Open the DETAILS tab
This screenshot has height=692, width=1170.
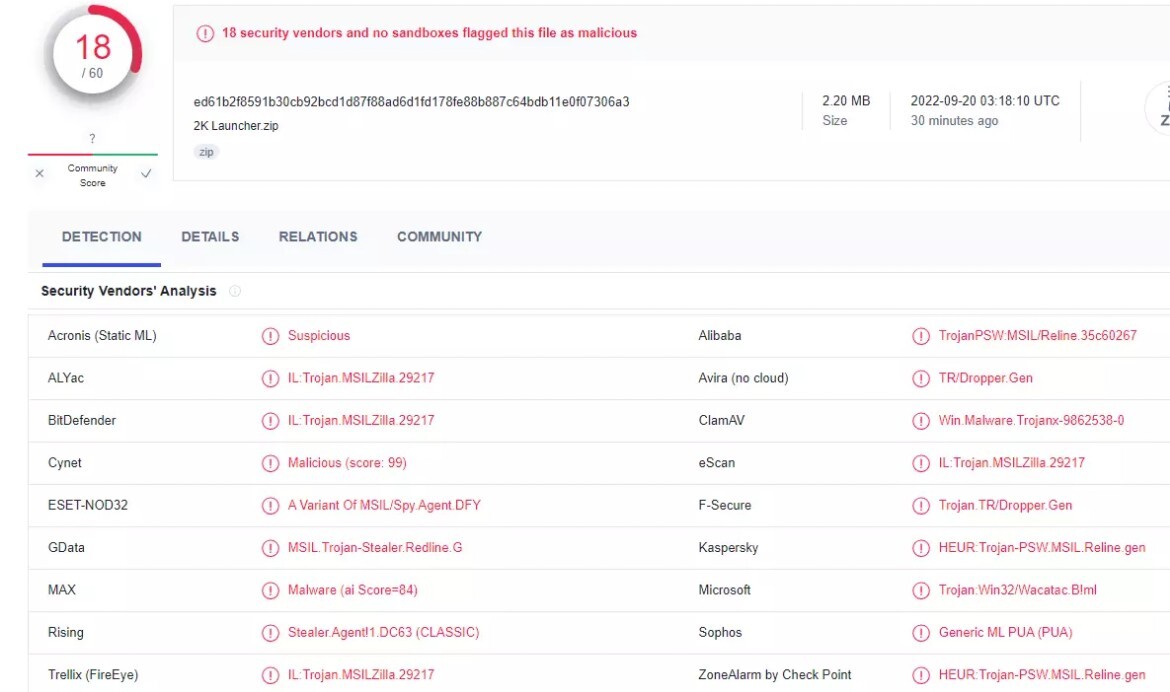coord(210,237)
